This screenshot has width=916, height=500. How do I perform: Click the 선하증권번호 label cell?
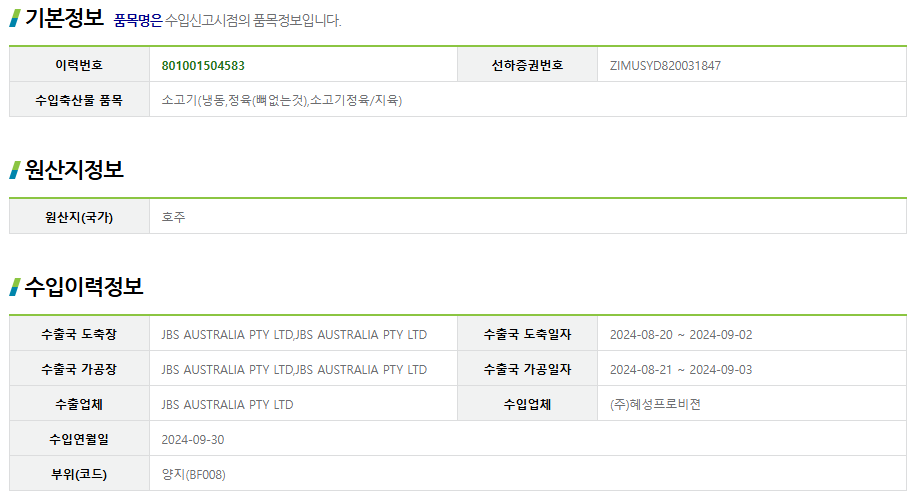click(527, 66)
